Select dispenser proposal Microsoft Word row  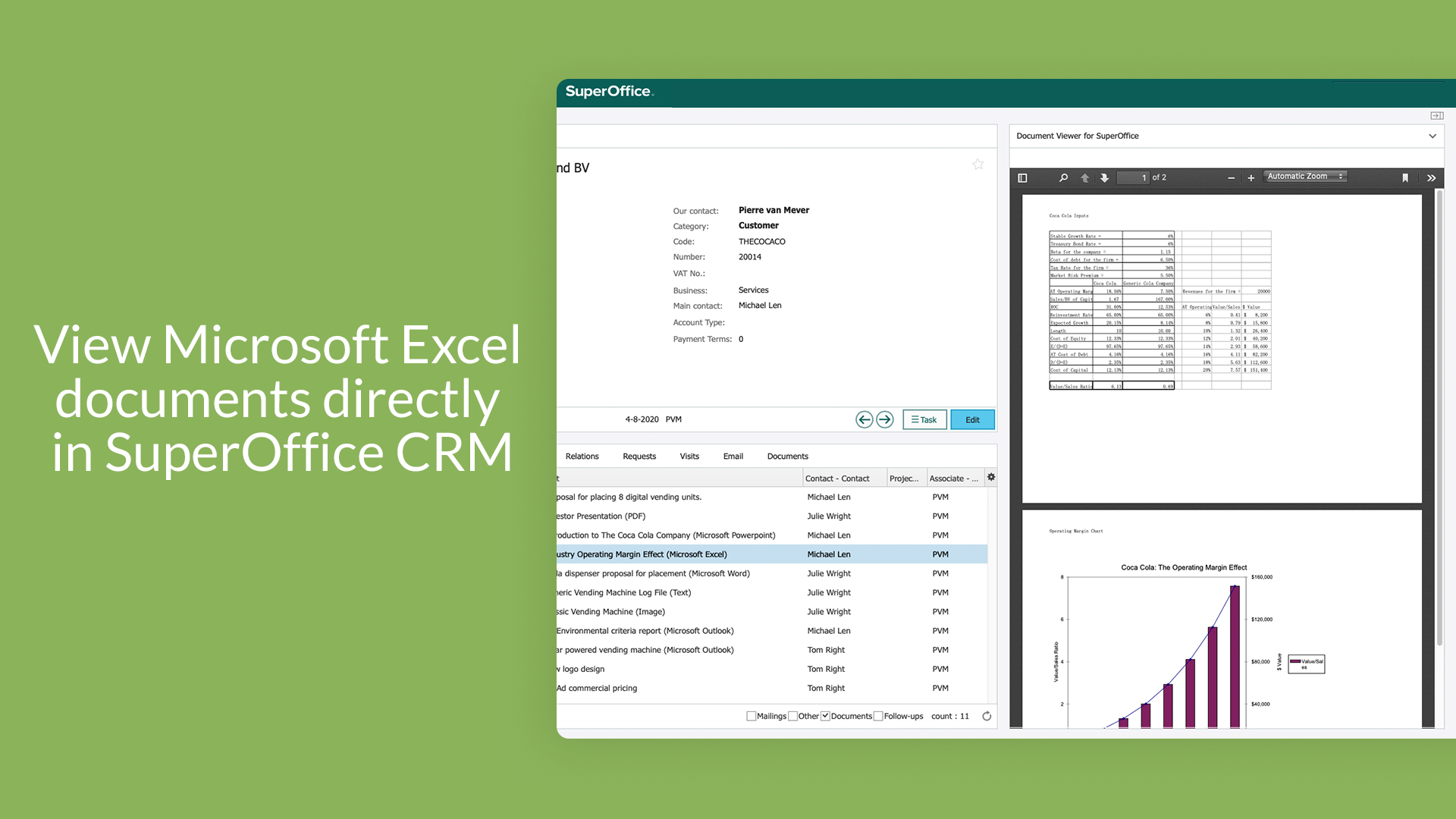772,573
